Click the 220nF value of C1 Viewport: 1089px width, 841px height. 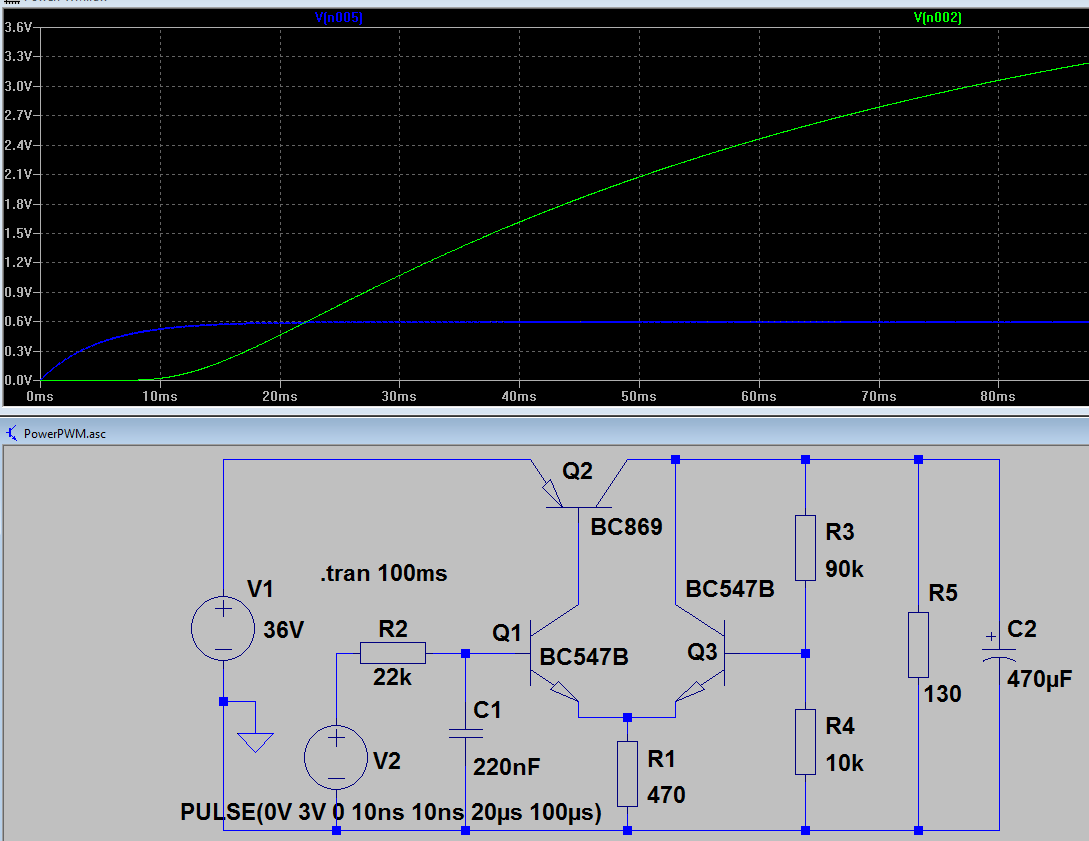(x=506, y=767)
